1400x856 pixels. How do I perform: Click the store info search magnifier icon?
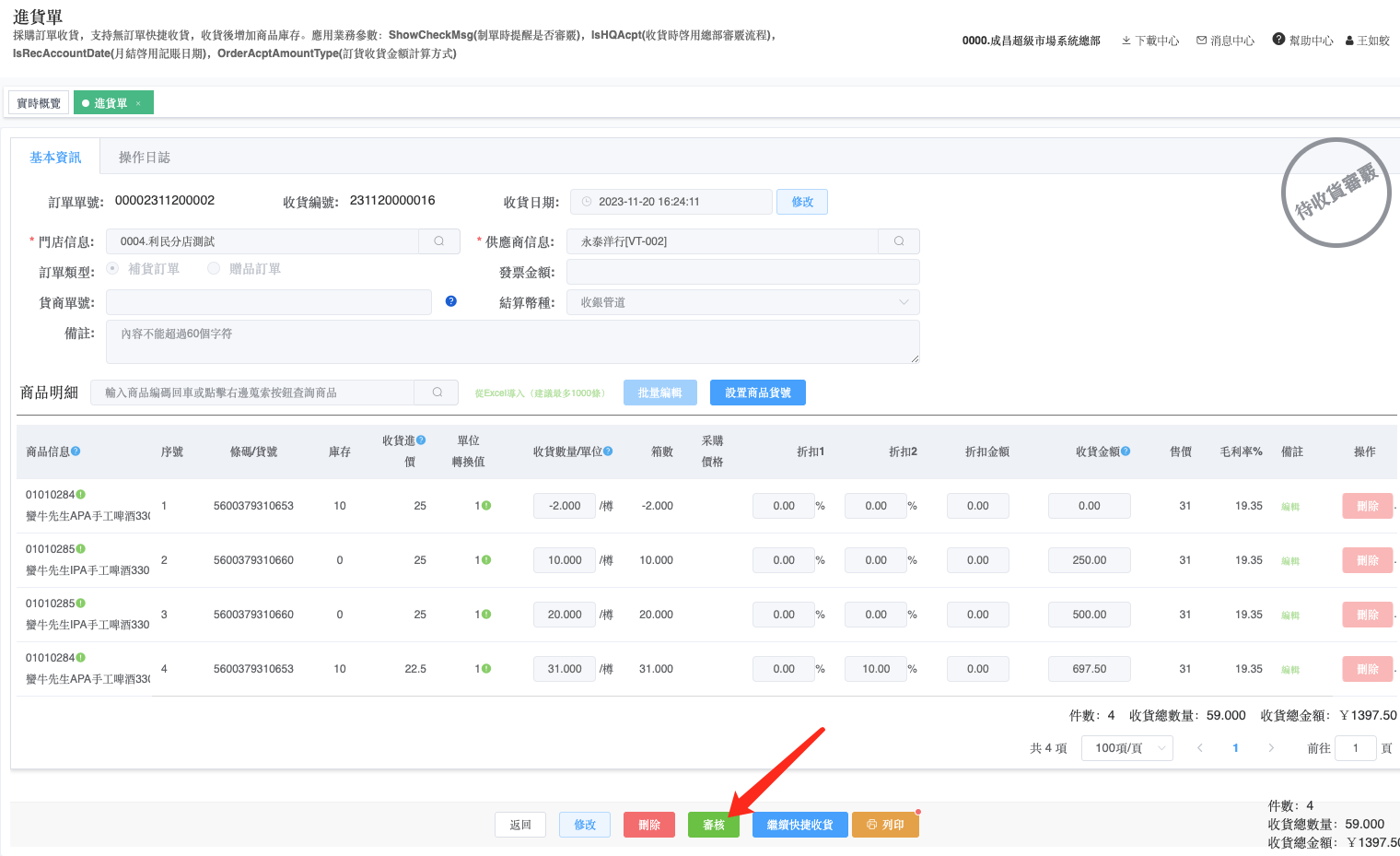439,241
